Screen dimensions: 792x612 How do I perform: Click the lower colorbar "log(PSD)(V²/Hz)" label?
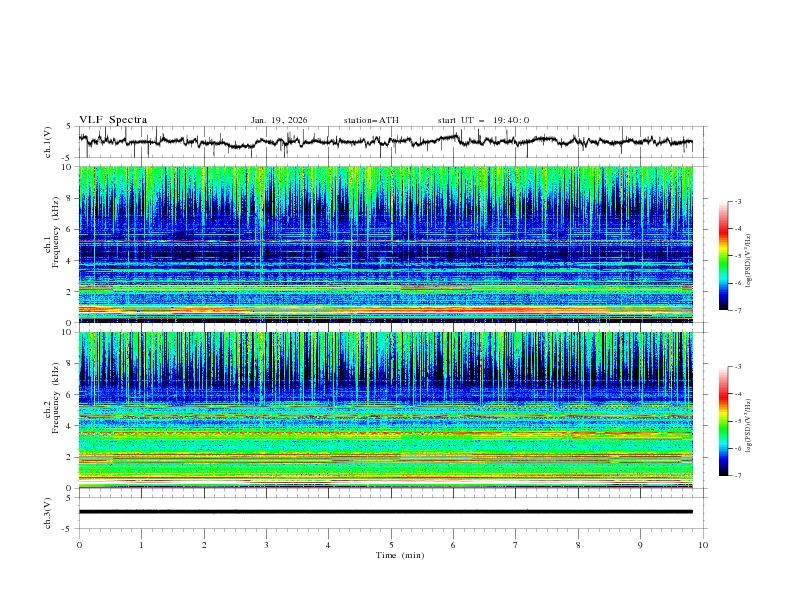748,426
